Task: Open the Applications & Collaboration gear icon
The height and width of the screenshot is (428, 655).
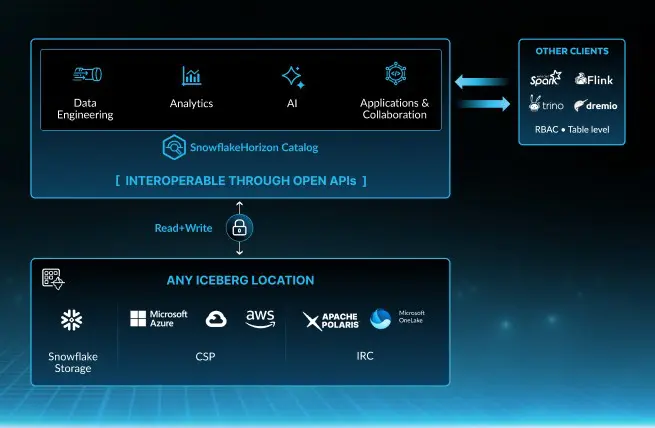Action: pyautogui.click(x=394, y=75)
